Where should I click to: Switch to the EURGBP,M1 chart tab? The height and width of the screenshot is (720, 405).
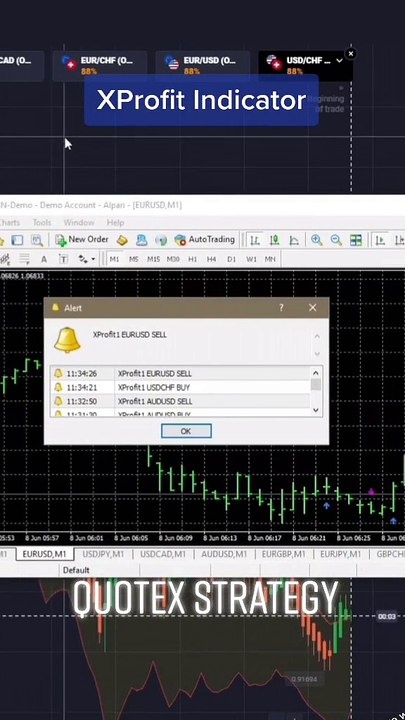pos(283,554)
